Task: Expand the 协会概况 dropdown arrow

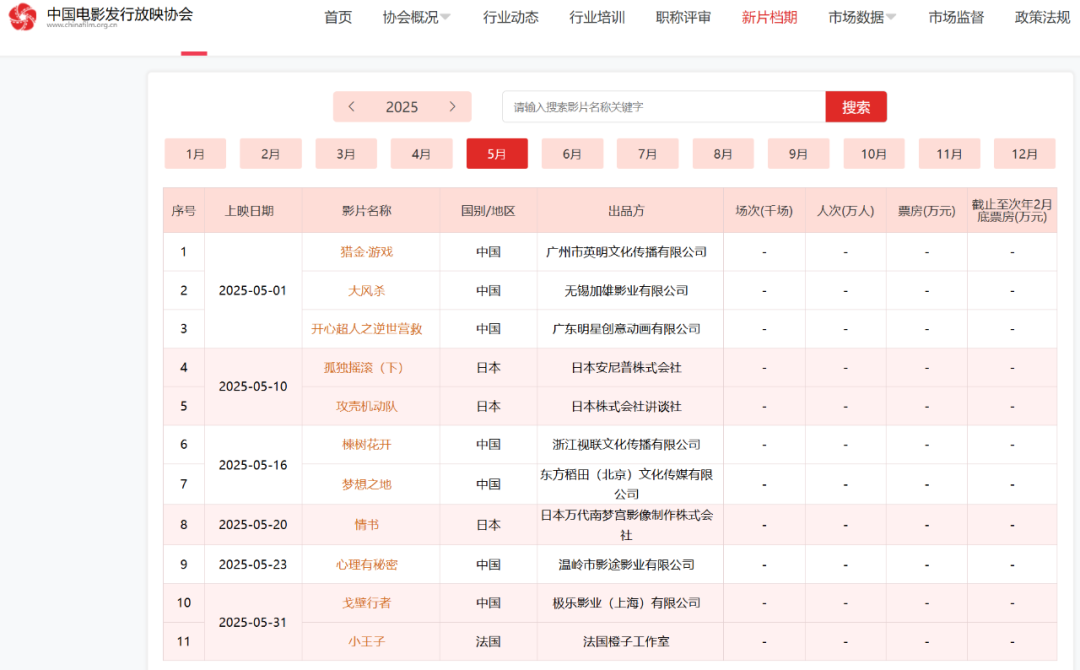Action: tap(446, 17)
